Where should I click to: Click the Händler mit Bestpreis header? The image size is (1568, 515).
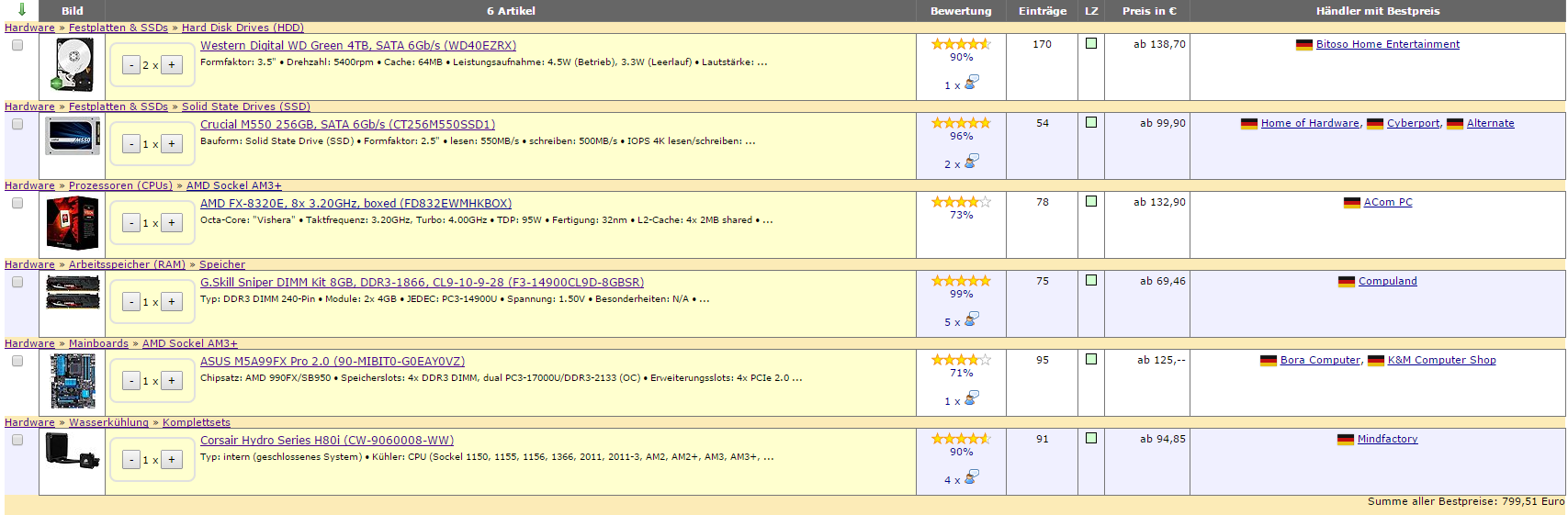pos(1378,11)
